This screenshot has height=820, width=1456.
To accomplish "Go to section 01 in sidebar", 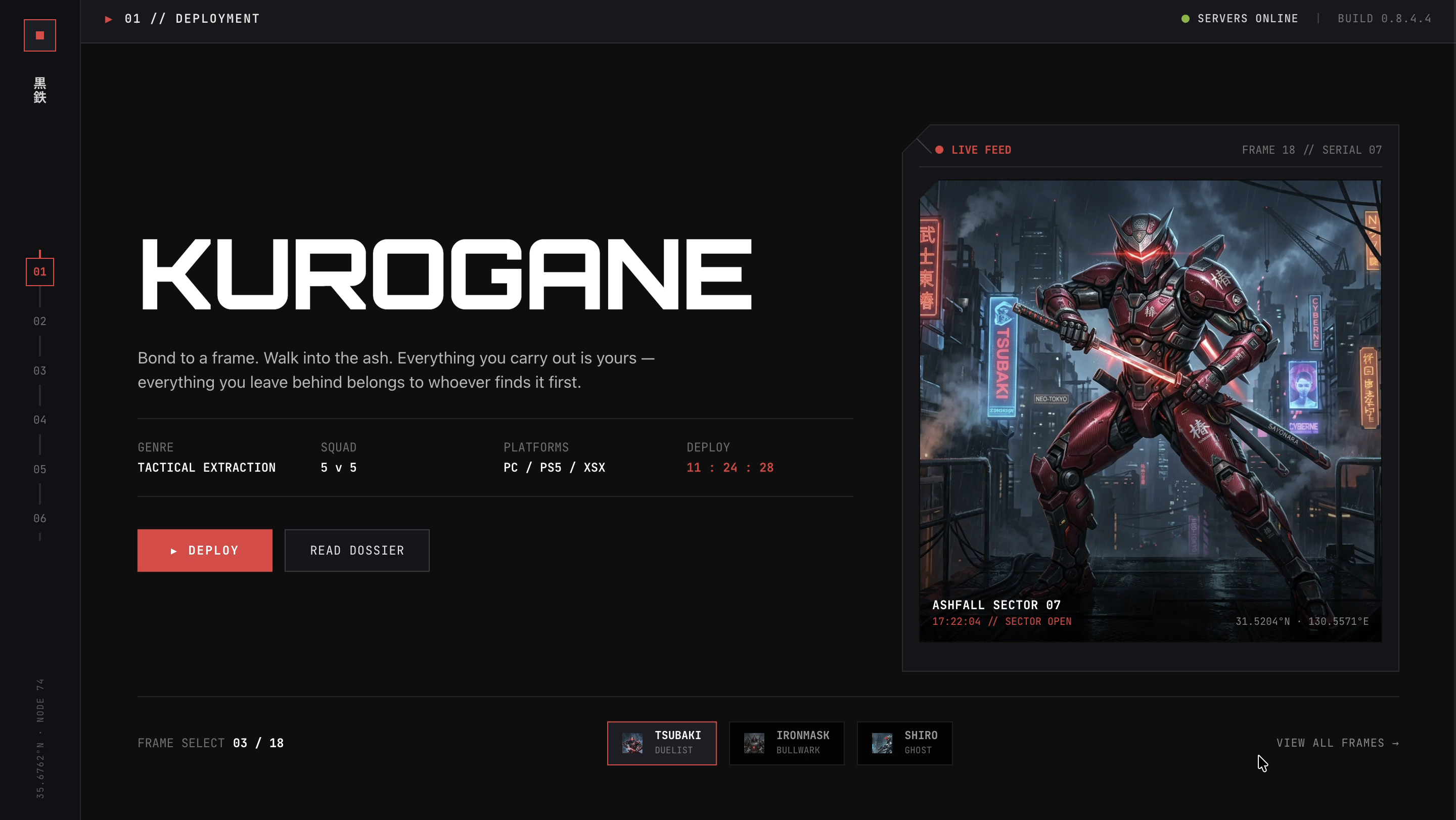I will click(x=39, y=272).
